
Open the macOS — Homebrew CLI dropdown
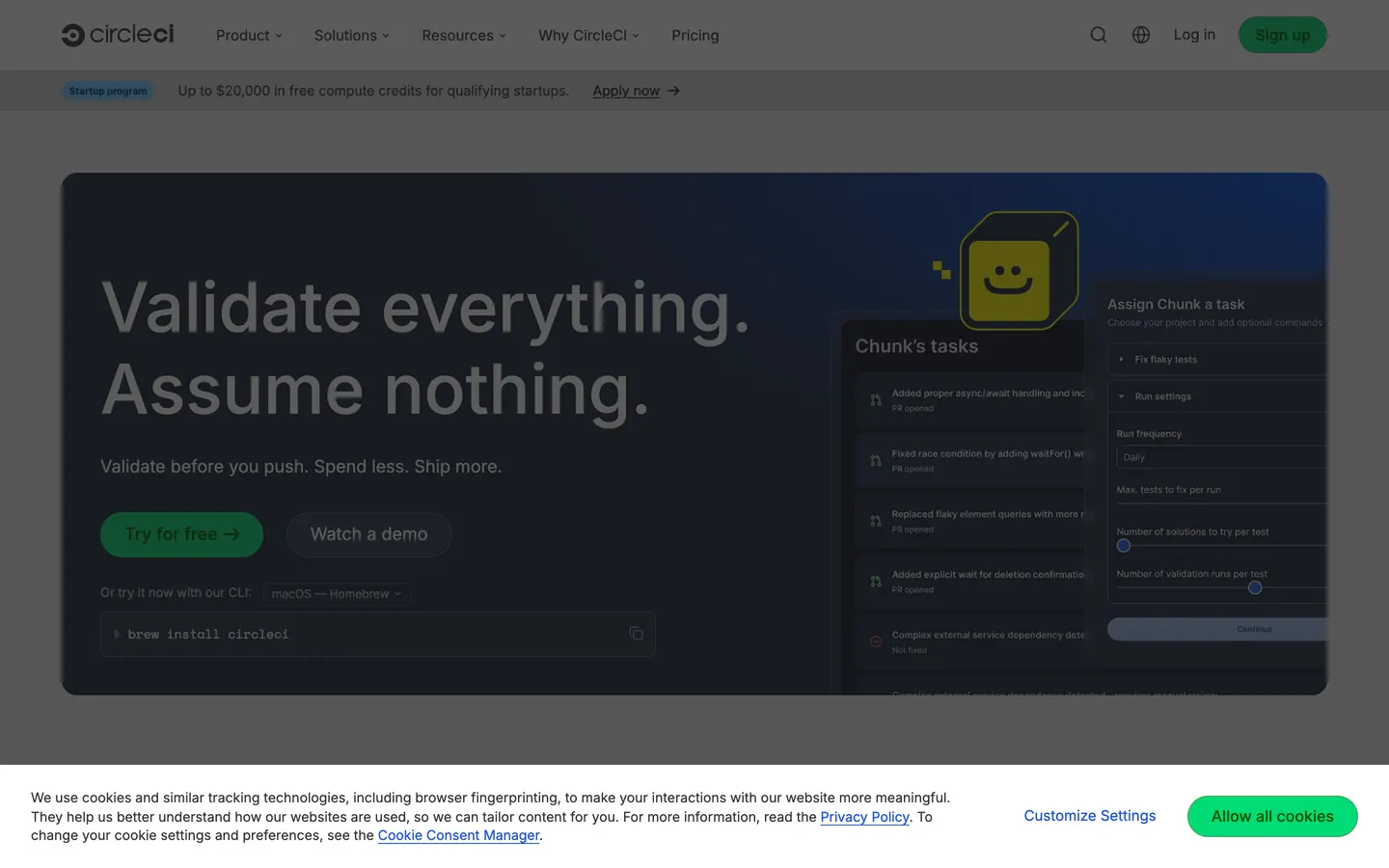[x=337, y=593]
